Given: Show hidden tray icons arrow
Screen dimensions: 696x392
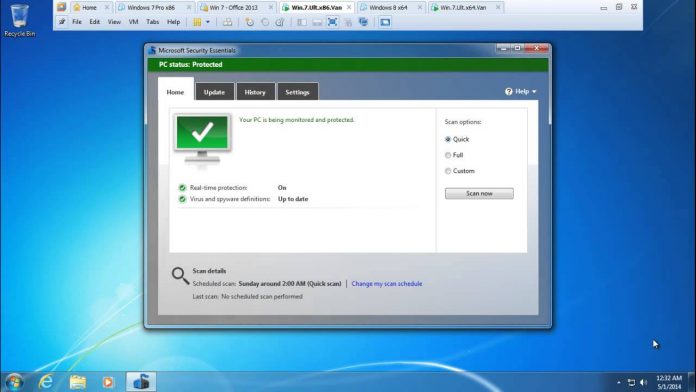Looking at the screenshot, I should [x=619, y=382].
